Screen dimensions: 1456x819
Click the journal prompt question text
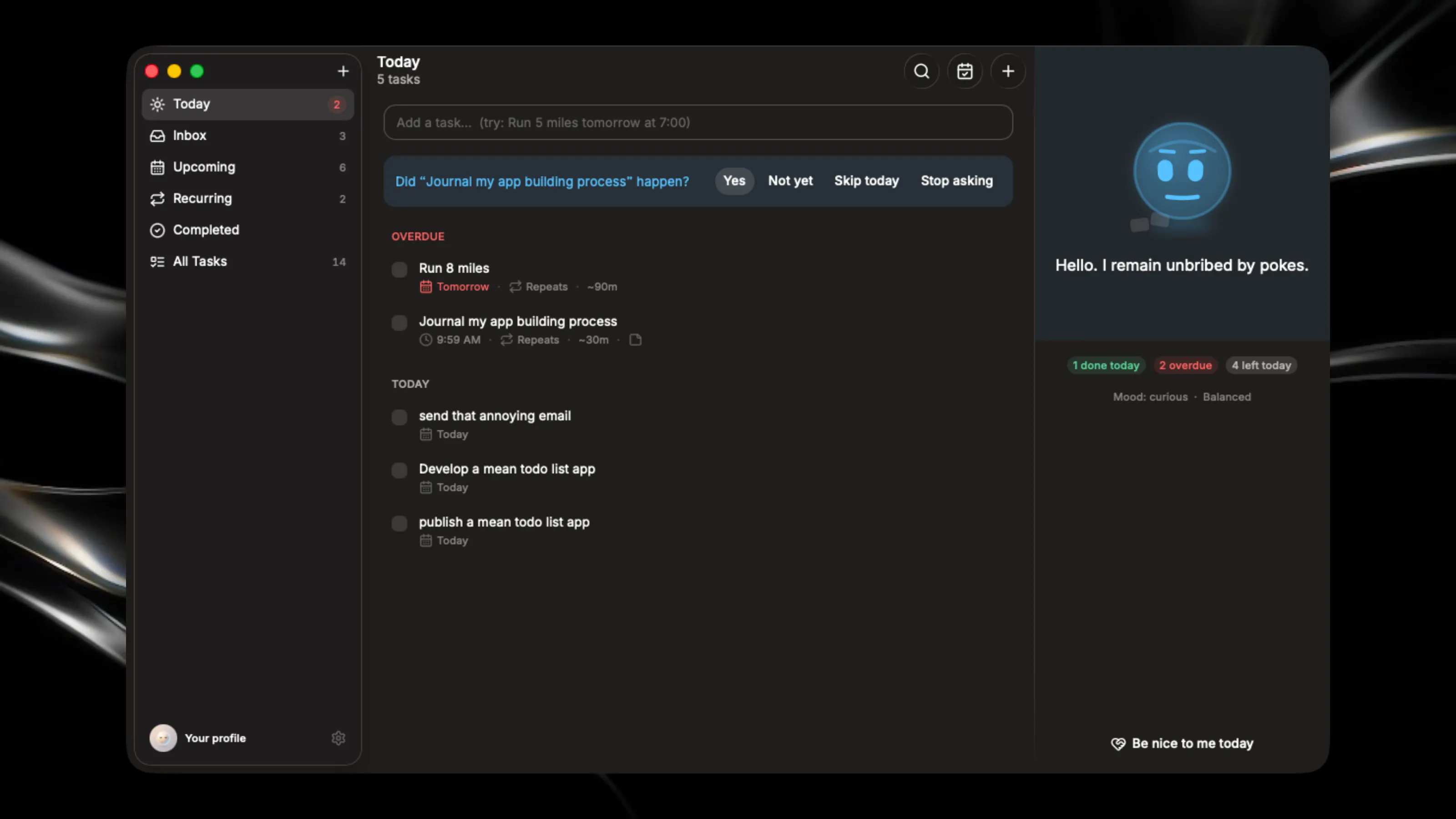tap(542, 182)
